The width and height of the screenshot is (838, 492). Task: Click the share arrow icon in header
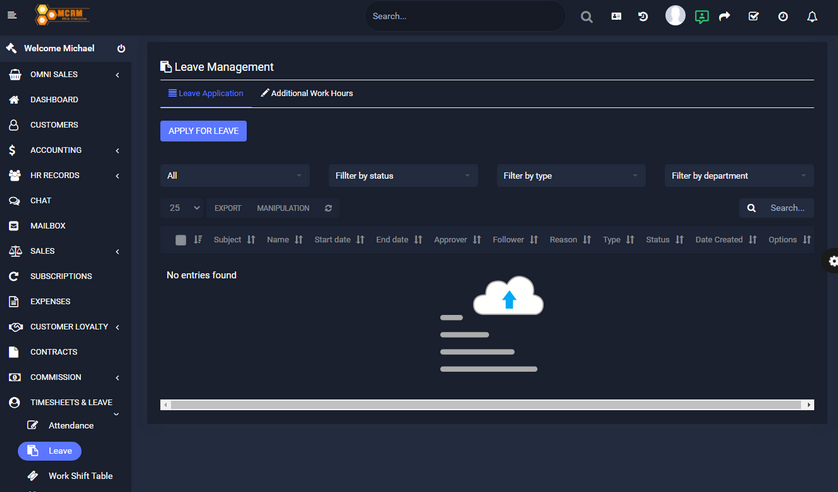click(x=725, y=17)
